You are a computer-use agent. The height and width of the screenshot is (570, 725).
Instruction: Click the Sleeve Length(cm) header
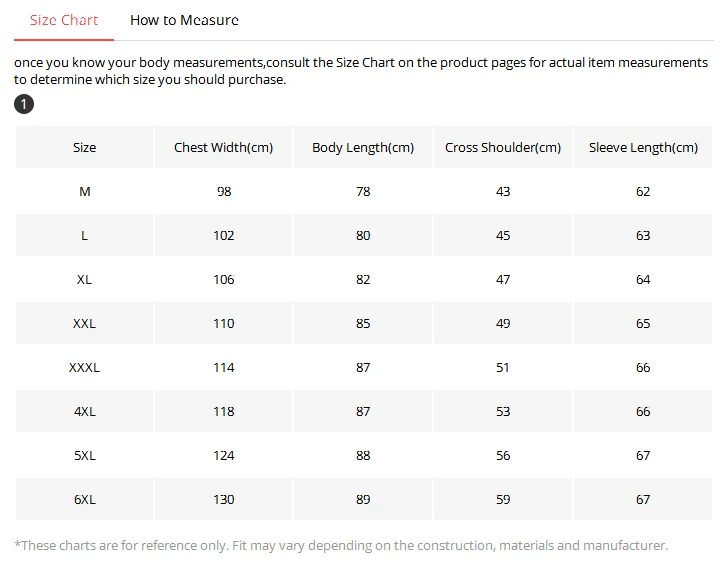(643, 147)
